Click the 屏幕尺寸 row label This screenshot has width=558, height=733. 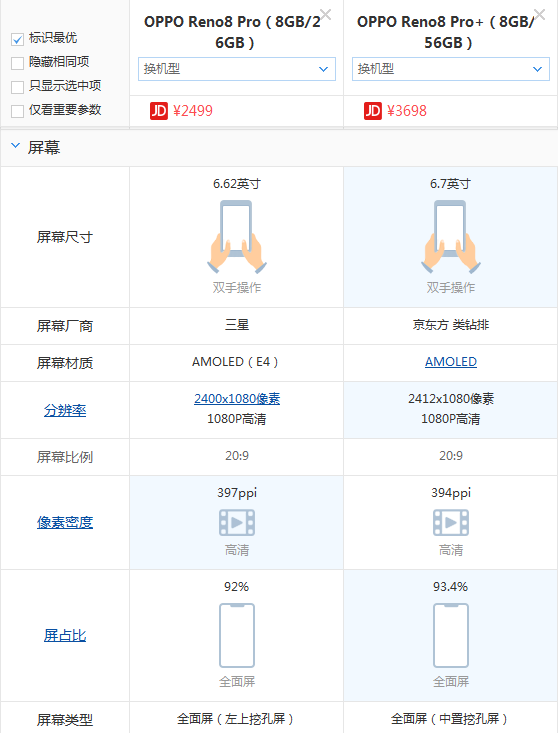pos(65,237)
